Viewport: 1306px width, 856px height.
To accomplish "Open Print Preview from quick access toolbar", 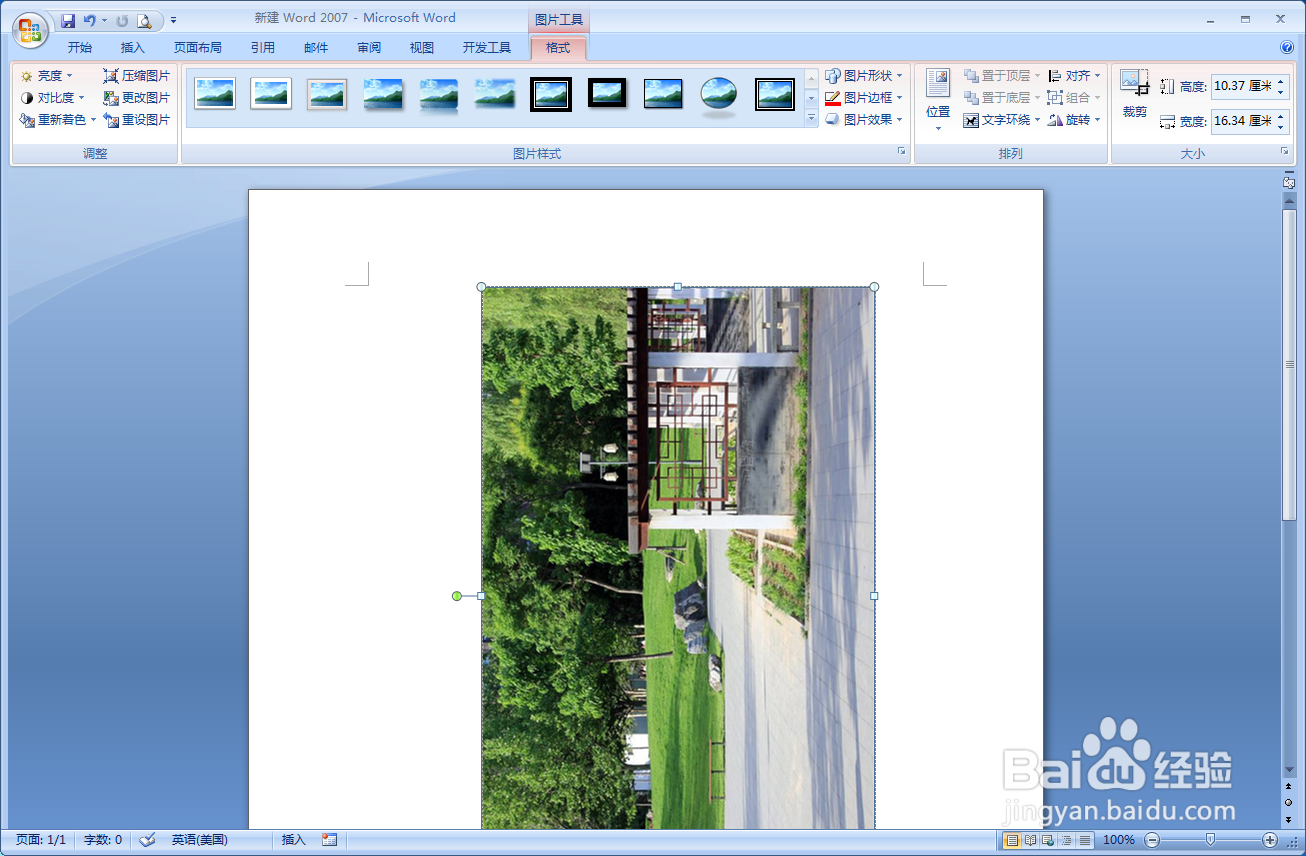I will 145,20.
